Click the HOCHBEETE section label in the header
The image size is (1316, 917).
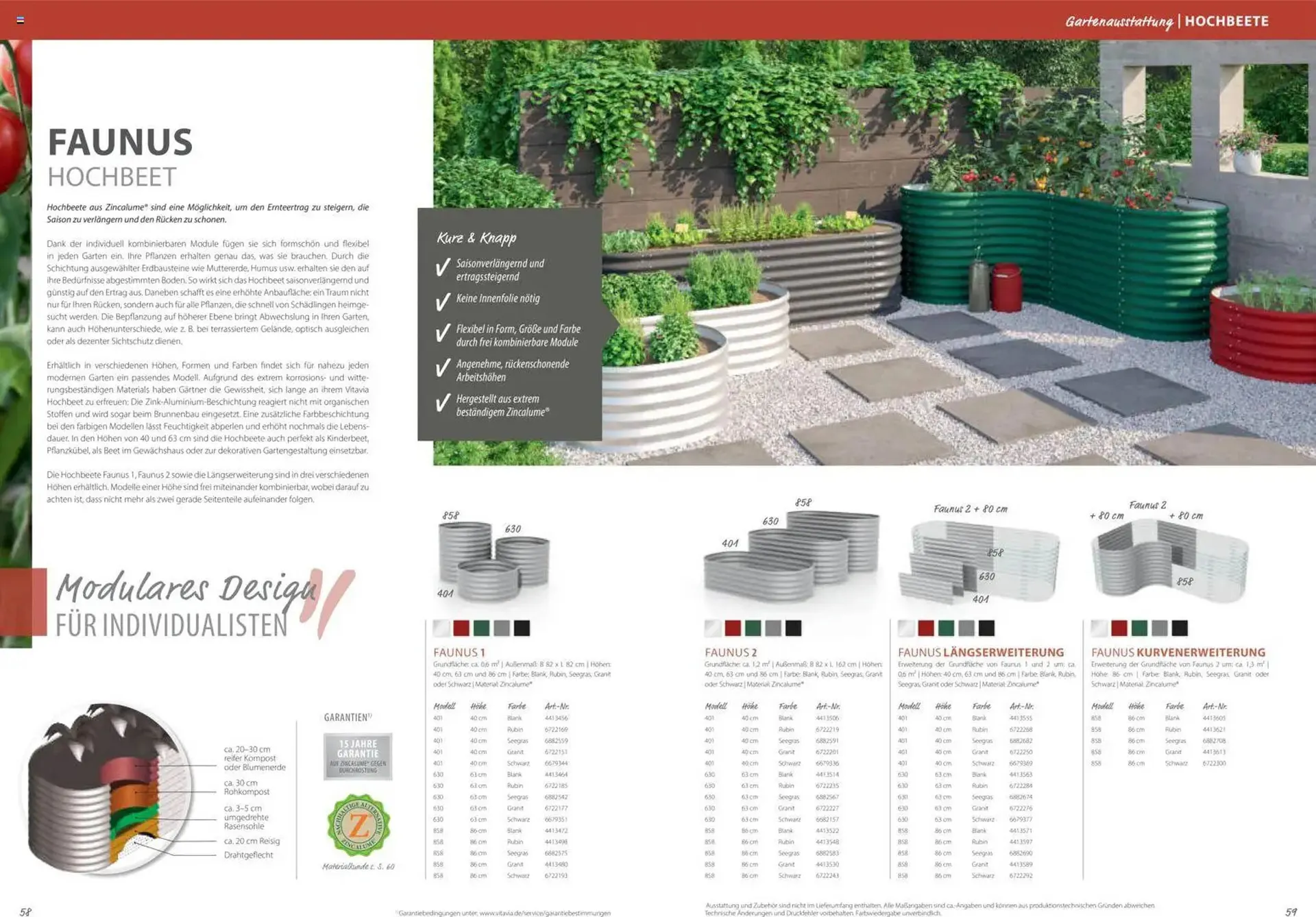(x=1226, y=21)
